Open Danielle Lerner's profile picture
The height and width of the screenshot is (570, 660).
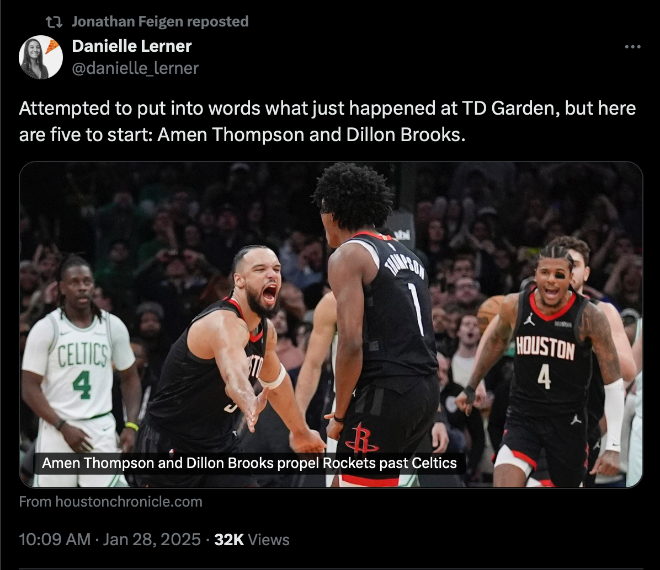[x=41, y=57]
